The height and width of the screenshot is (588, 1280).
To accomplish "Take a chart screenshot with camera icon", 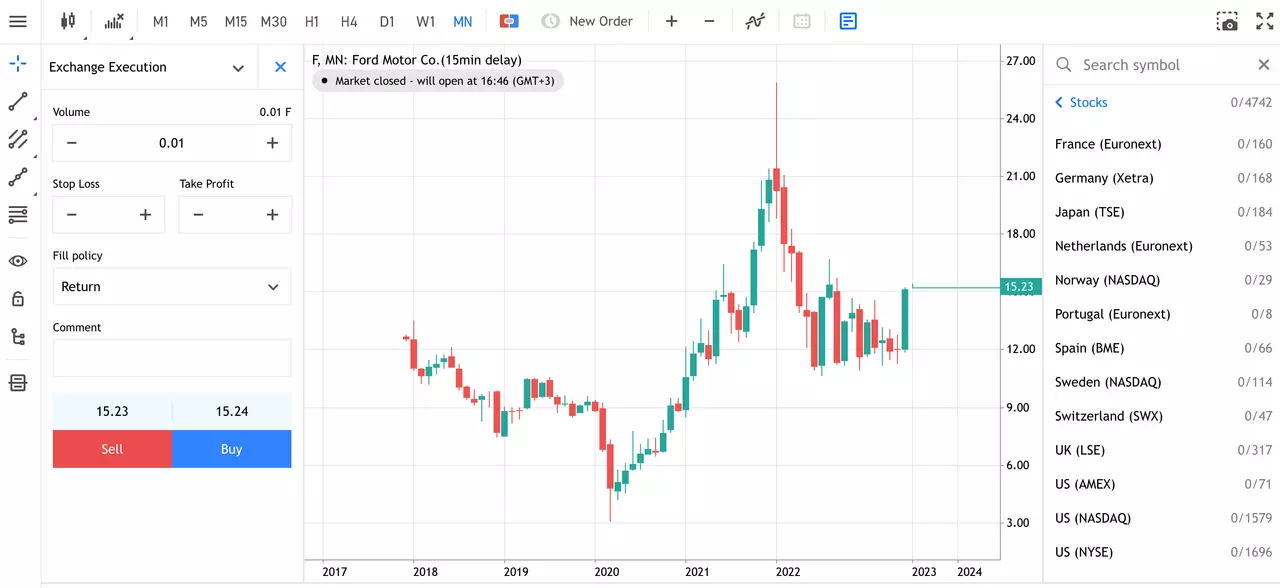I will [1227, 21].
